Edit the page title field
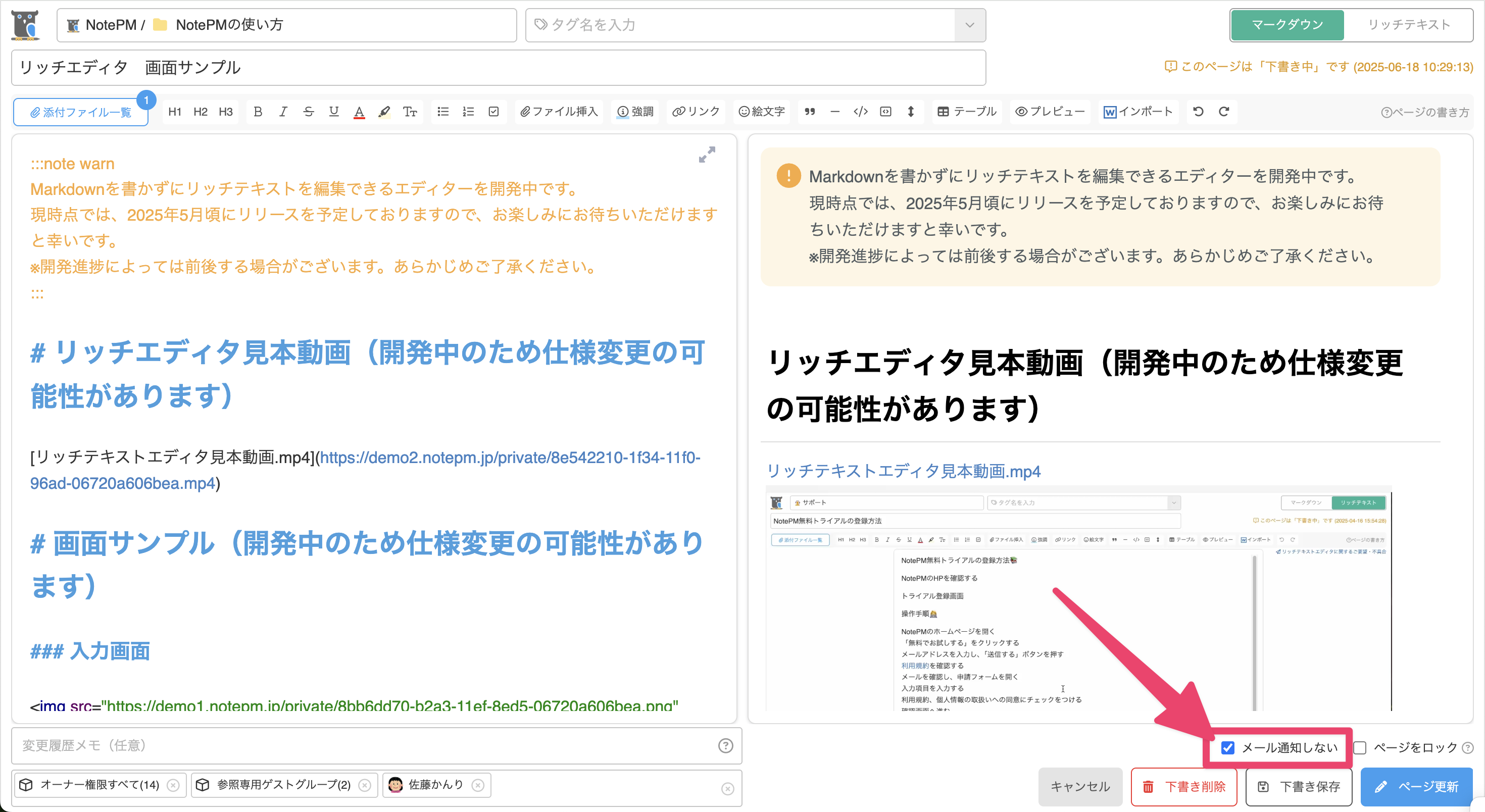Image resolution: width=1485 pixels, height=812 pixels. [x=499, y=68]
